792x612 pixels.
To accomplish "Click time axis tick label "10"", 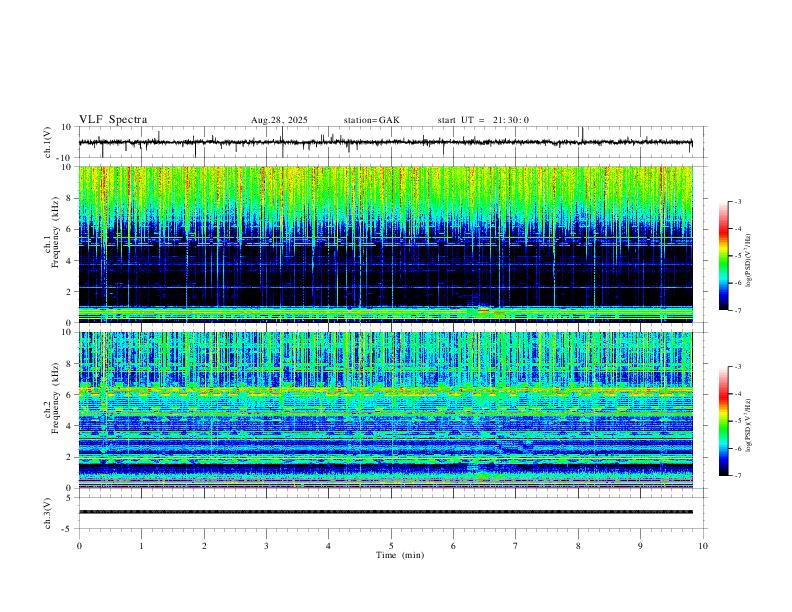I will coord(703,546).
